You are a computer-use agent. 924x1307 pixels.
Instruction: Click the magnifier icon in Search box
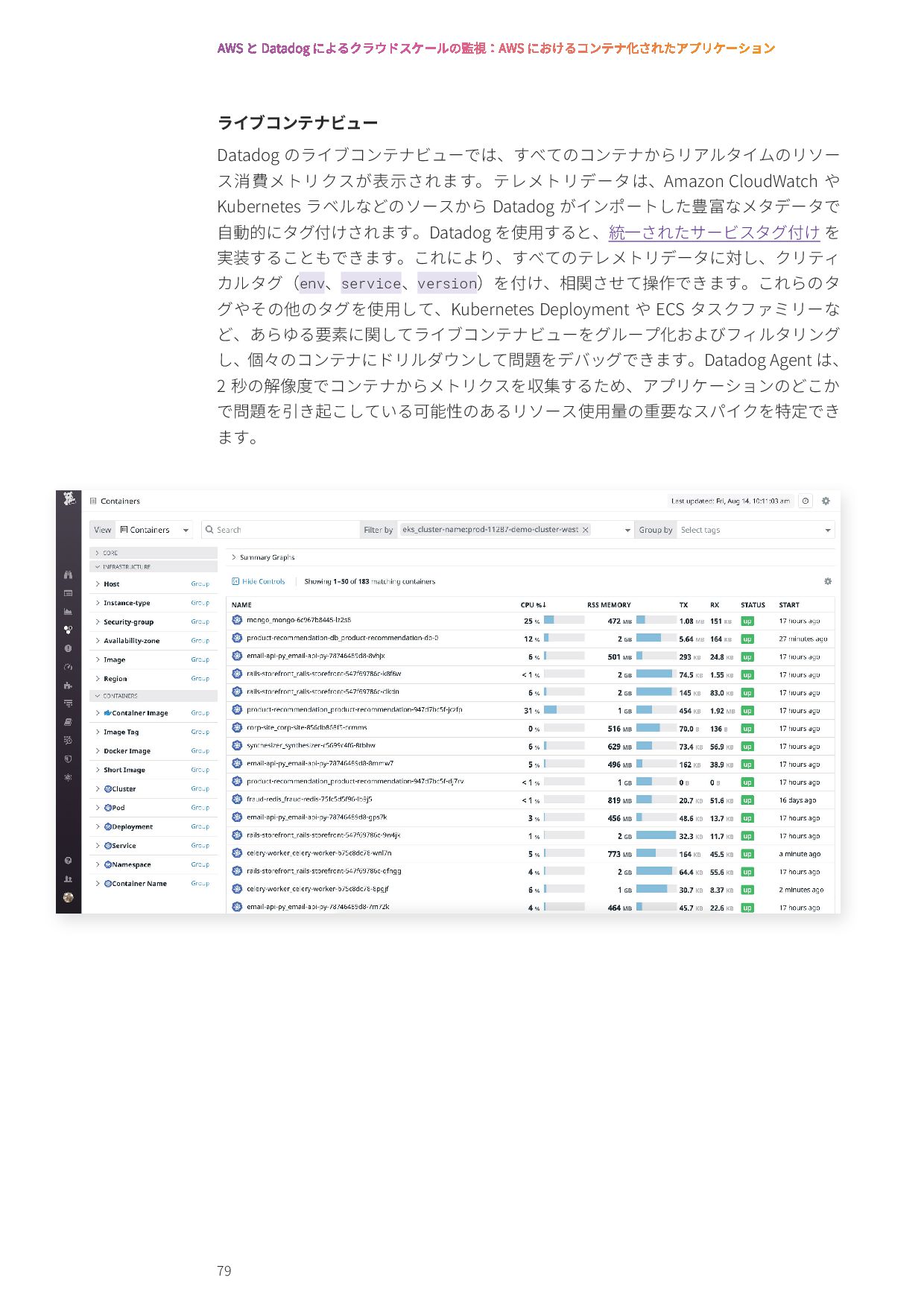click(x=209, y=530)
